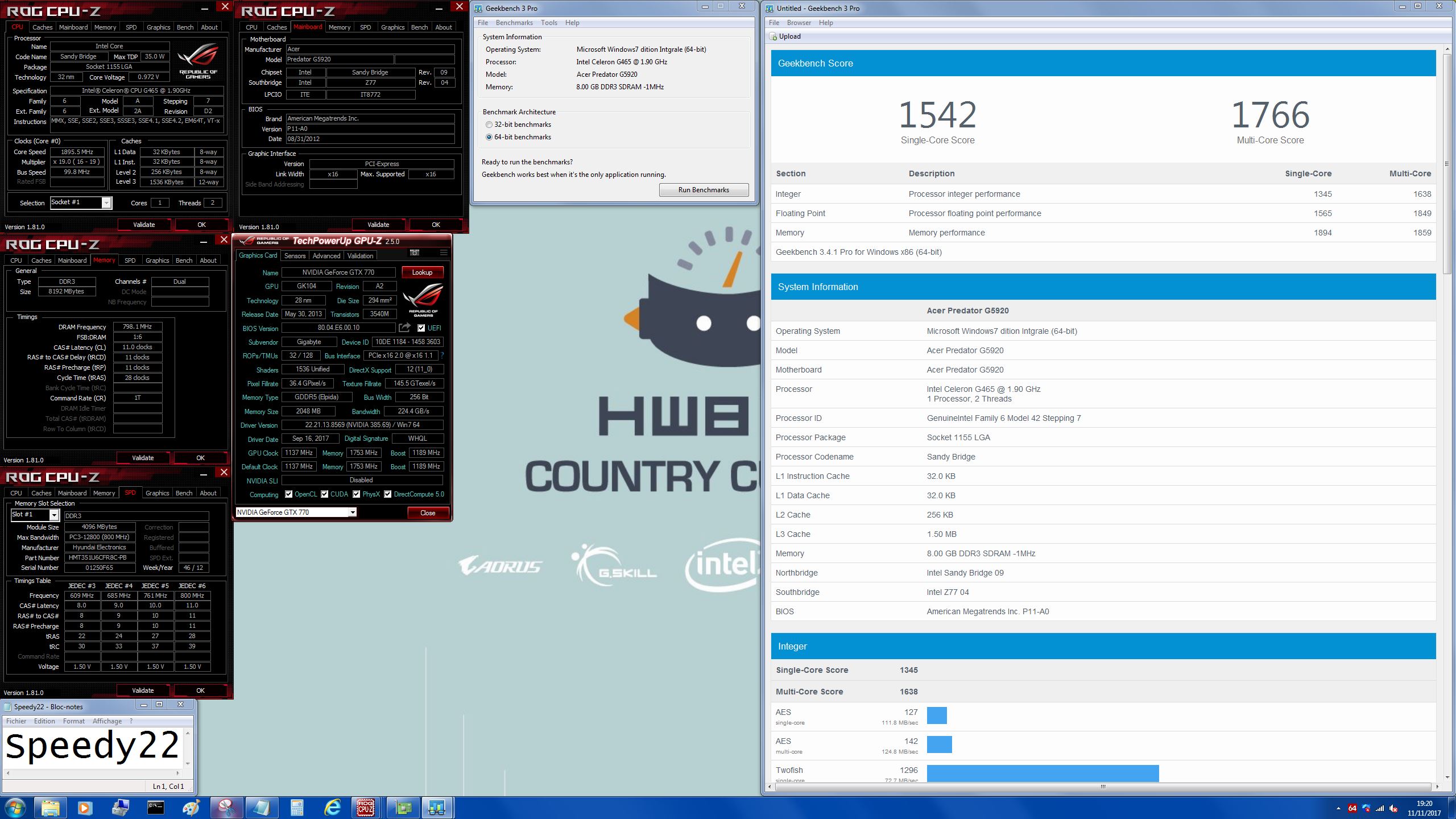Open Caches tab in CPU-Z Processor window
The image size is (1456, 819).
point(42,27)
